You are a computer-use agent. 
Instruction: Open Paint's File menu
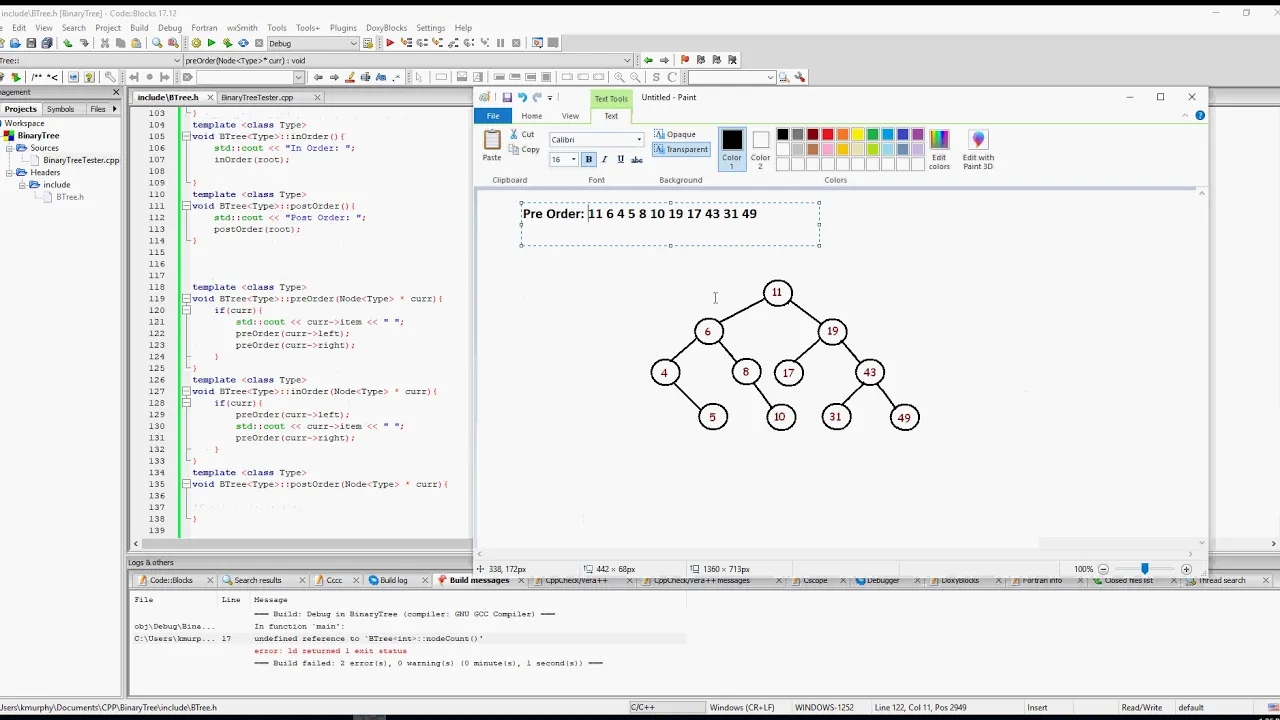[x=493, y=116]
